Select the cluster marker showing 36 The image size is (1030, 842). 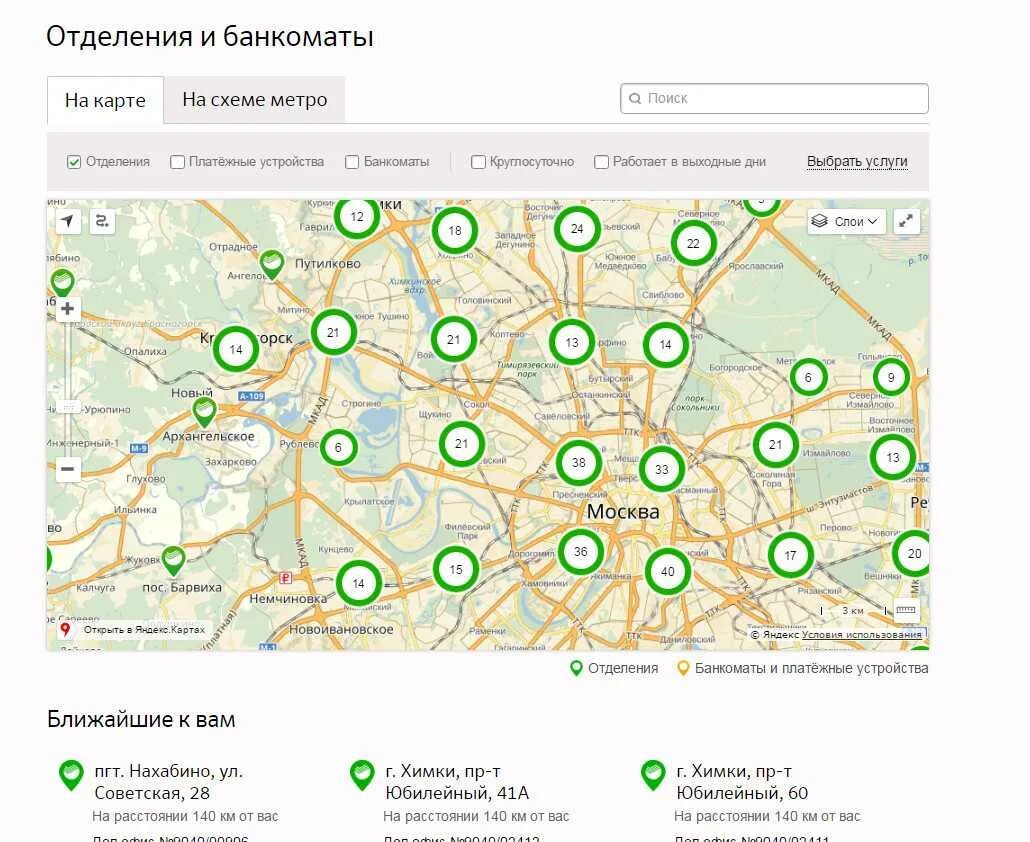581,552
